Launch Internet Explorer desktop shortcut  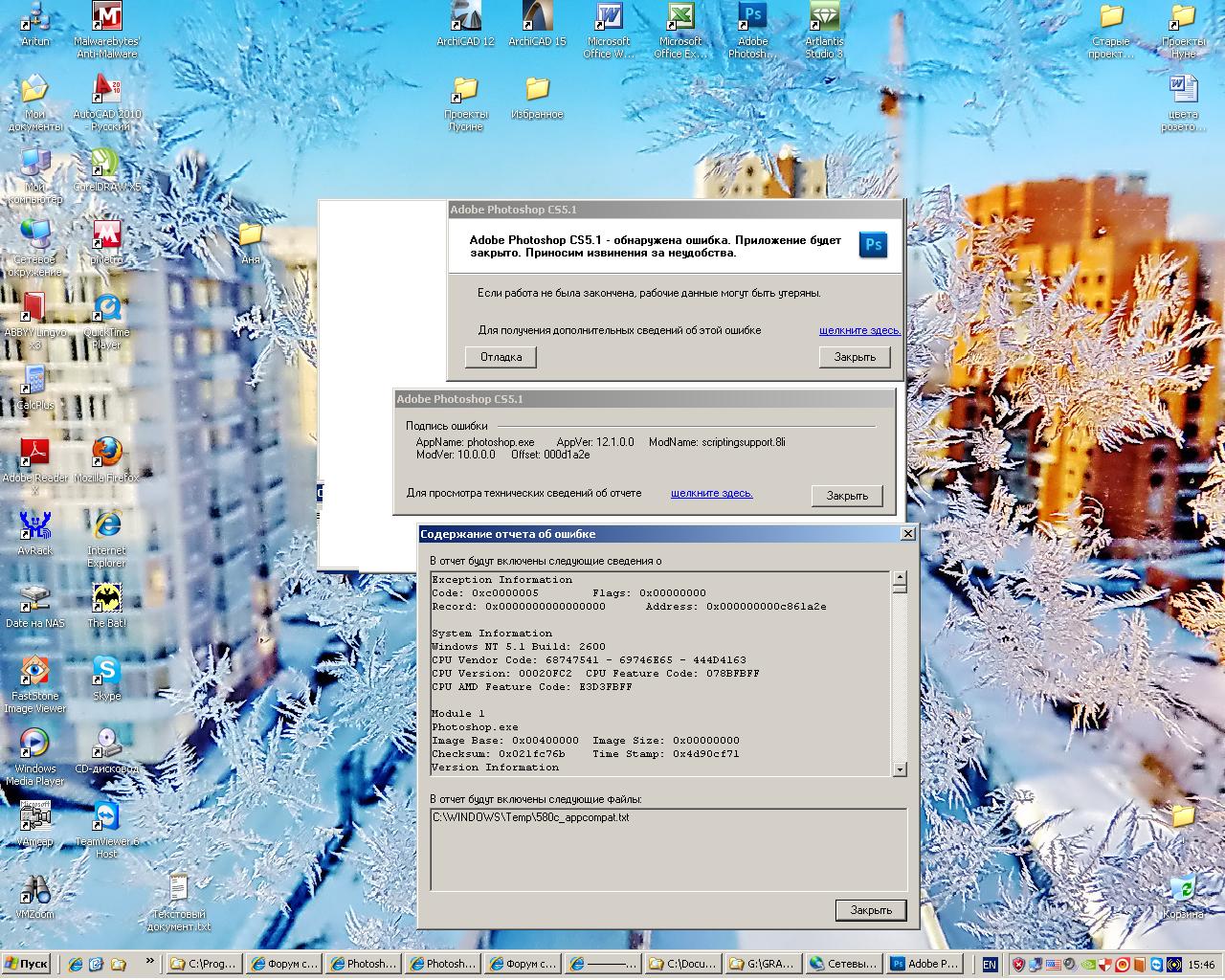tap(106, 539)
